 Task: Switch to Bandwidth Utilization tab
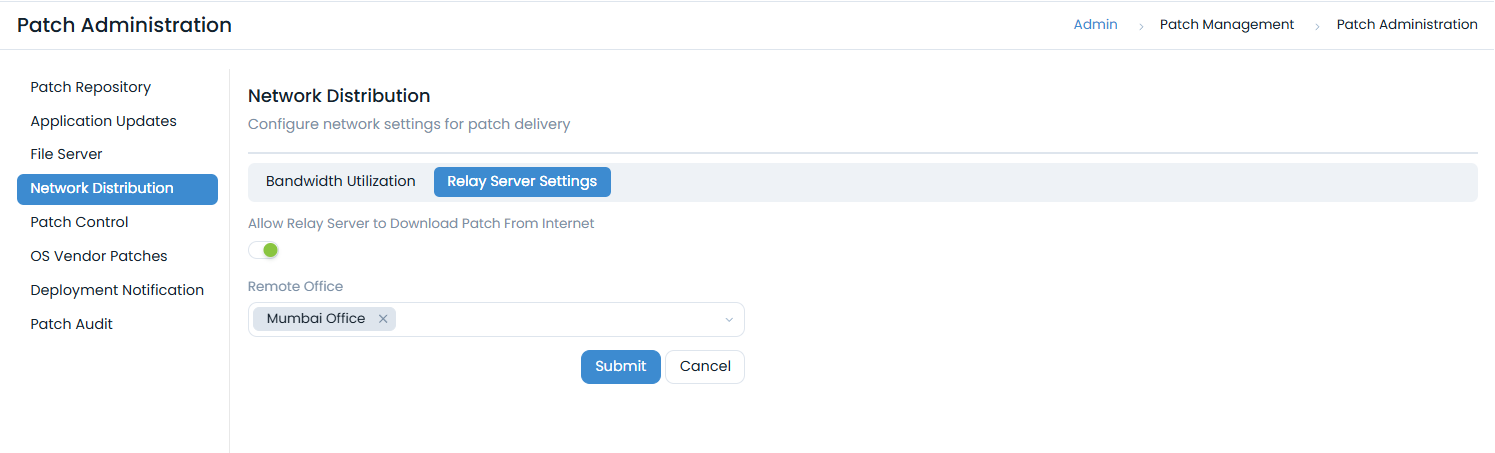click(x=340, y=182)
